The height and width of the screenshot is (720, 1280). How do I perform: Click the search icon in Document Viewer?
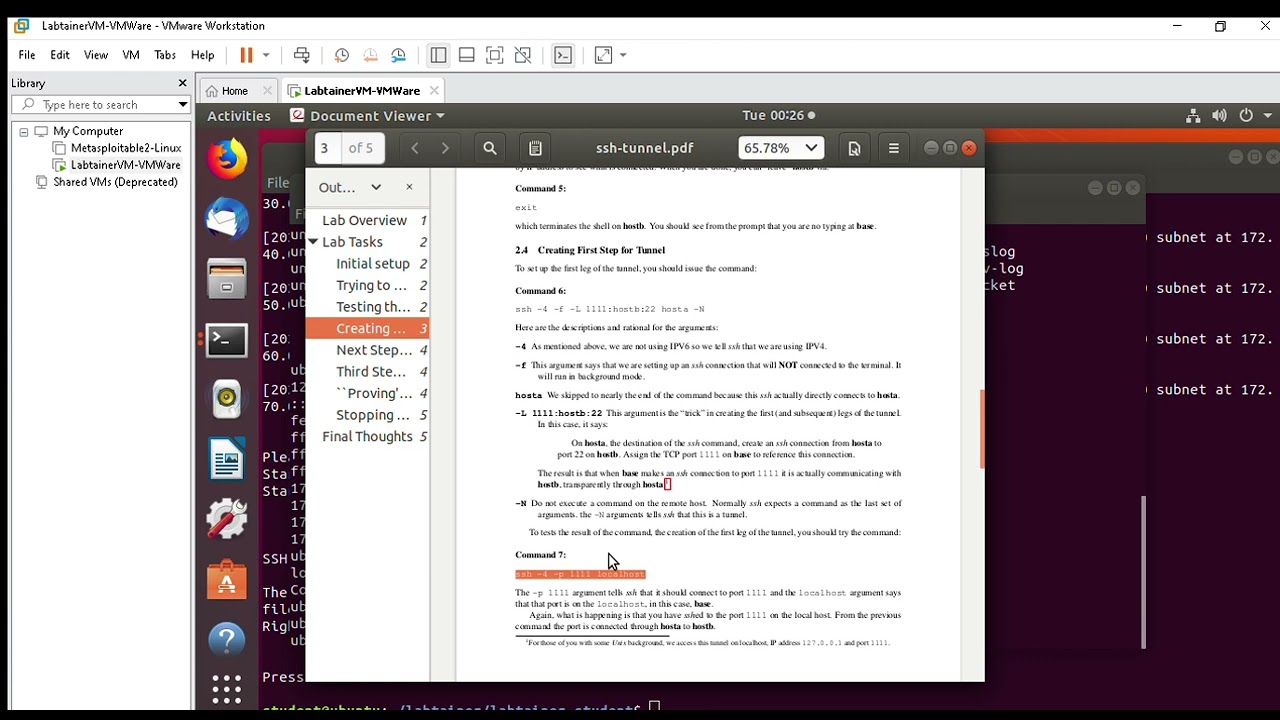490,148
